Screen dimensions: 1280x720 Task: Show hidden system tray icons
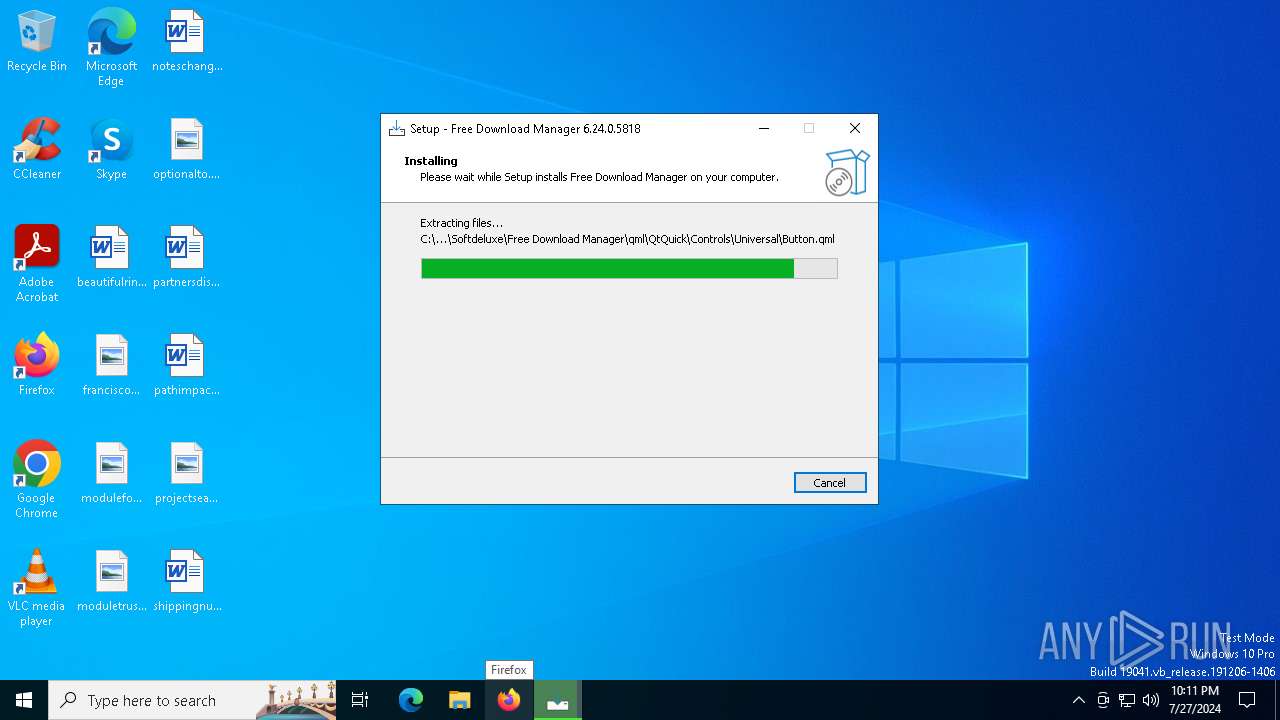[1078, 700]
